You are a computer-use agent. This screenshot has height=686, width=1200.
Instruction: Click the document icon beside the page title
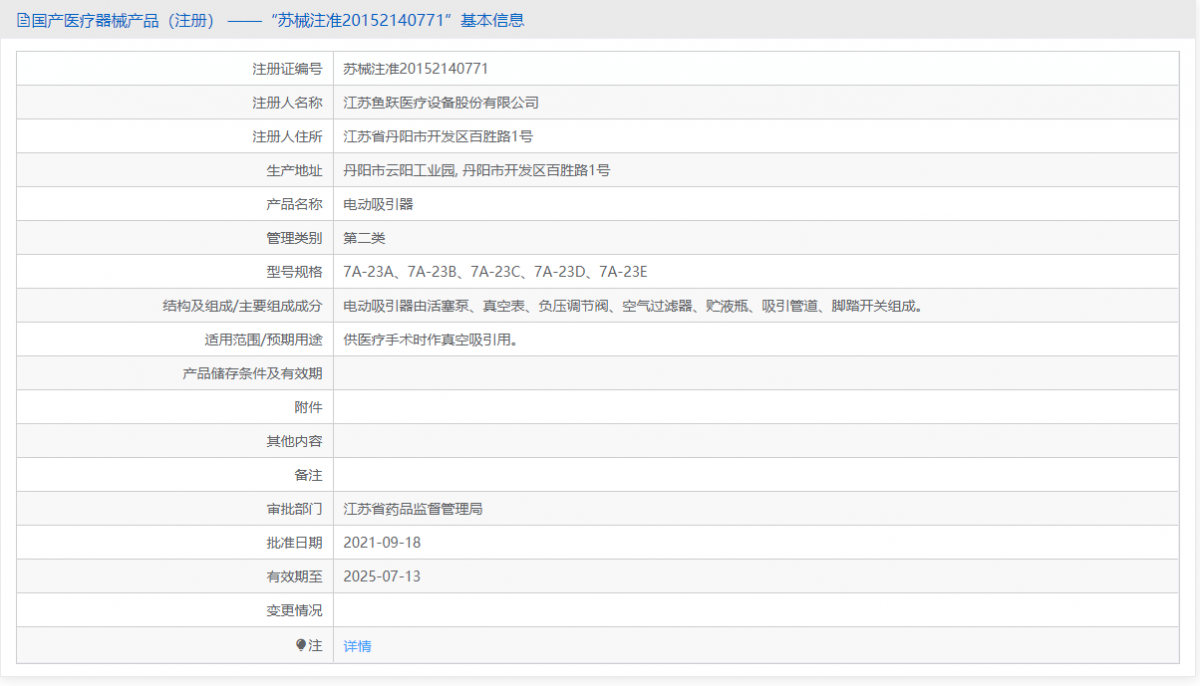[x=23, y=20]
